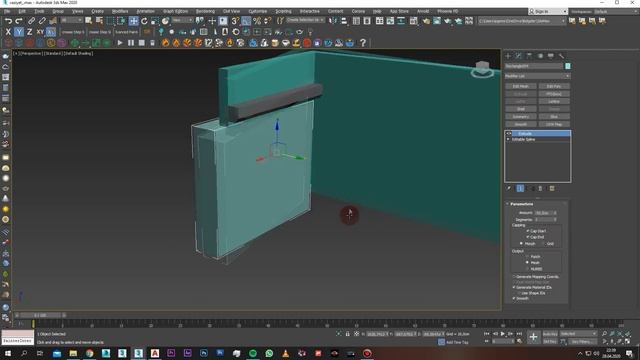Click the Shell modifier button

click(520, 109)
